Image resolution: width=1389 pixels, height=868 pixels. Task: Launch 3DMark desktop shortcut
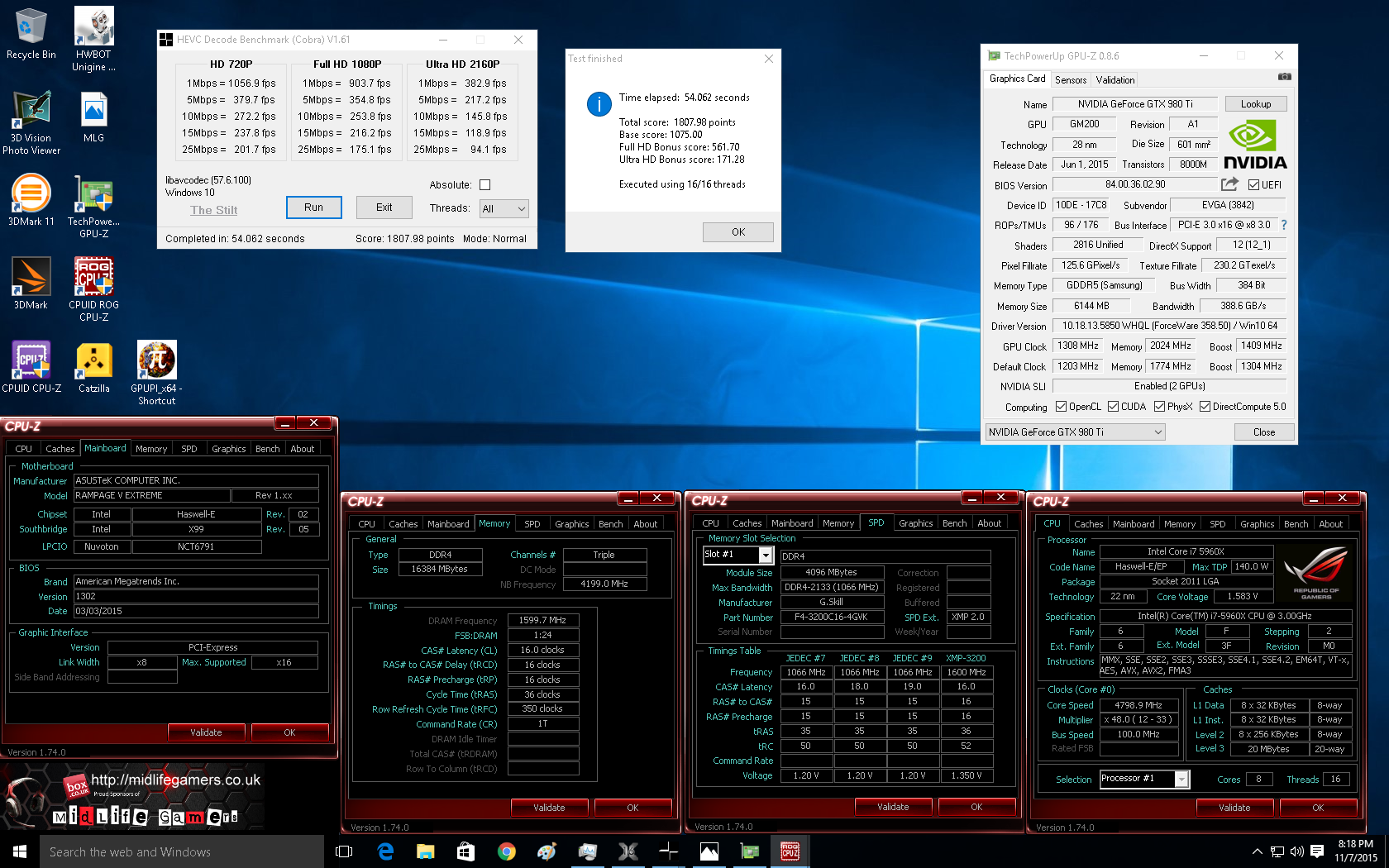[x=31, y=284]
